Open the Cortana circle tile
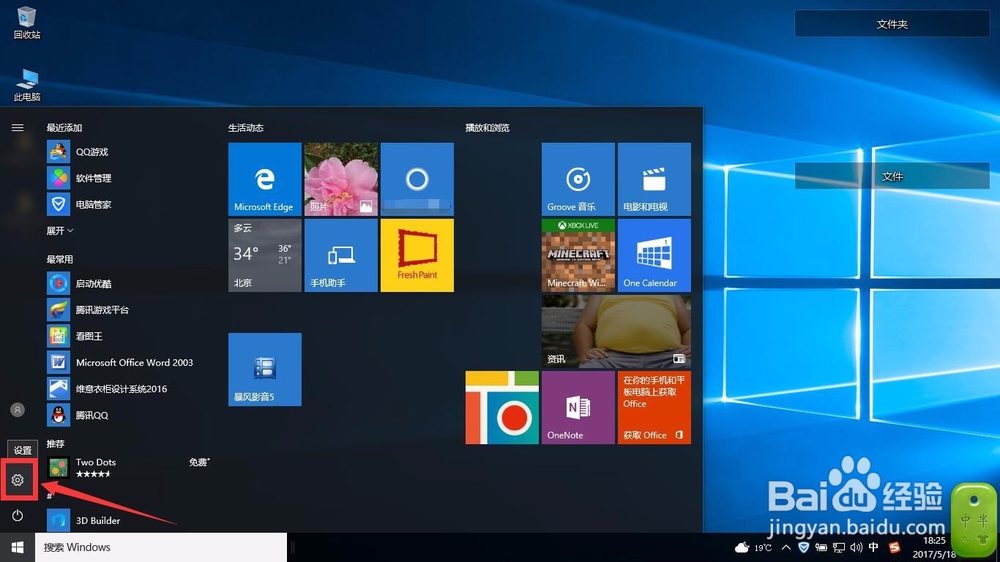This screenshot has width=1000, height=562. click(x=417, y=179)
